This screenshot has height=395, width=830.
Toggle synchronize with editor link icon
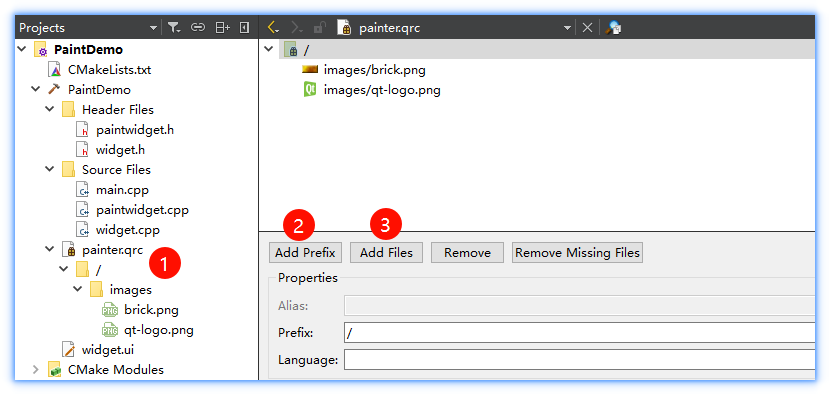coord(198,28)
